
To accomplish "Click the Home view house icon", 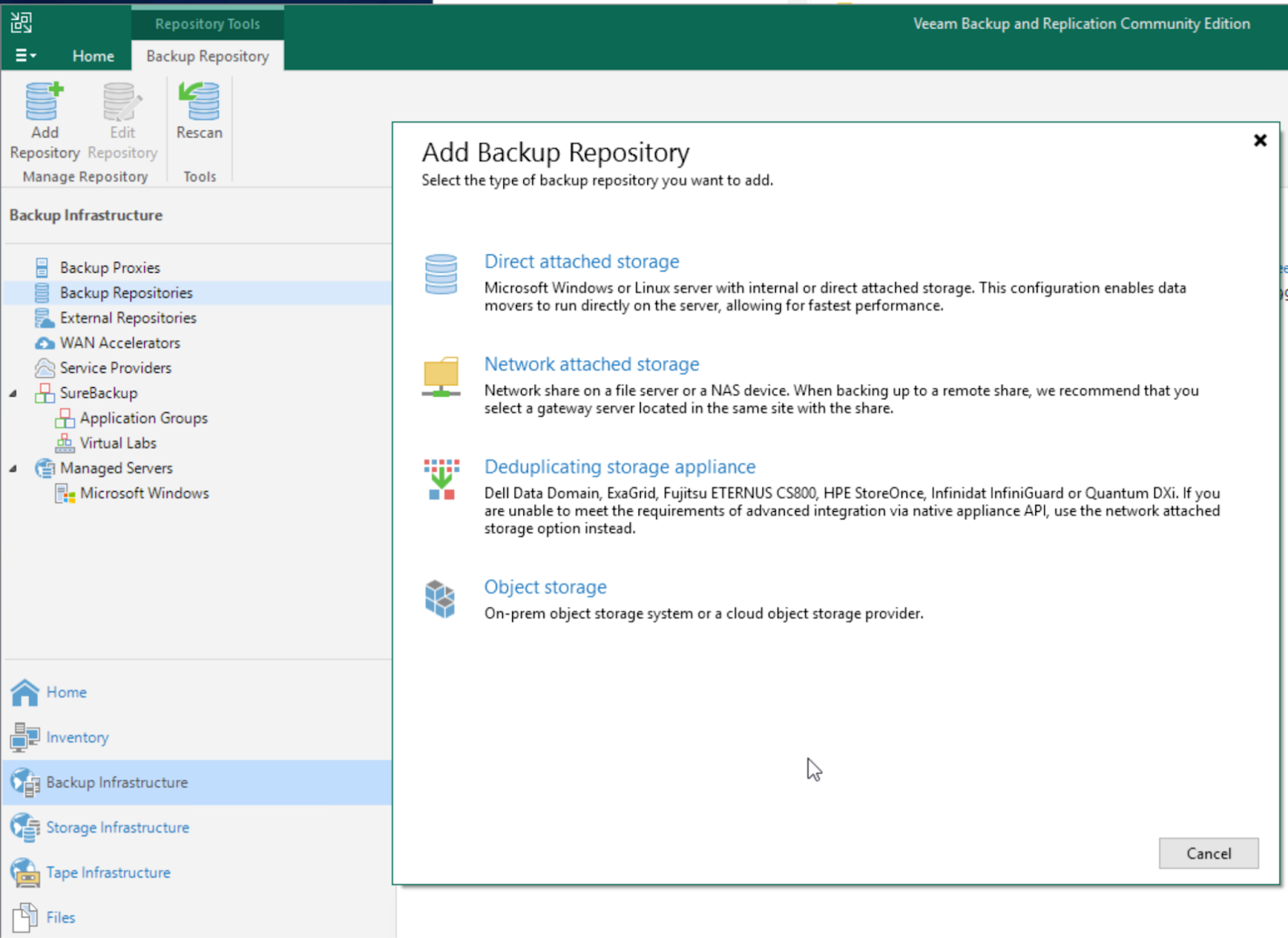I will tap(25, 692).
